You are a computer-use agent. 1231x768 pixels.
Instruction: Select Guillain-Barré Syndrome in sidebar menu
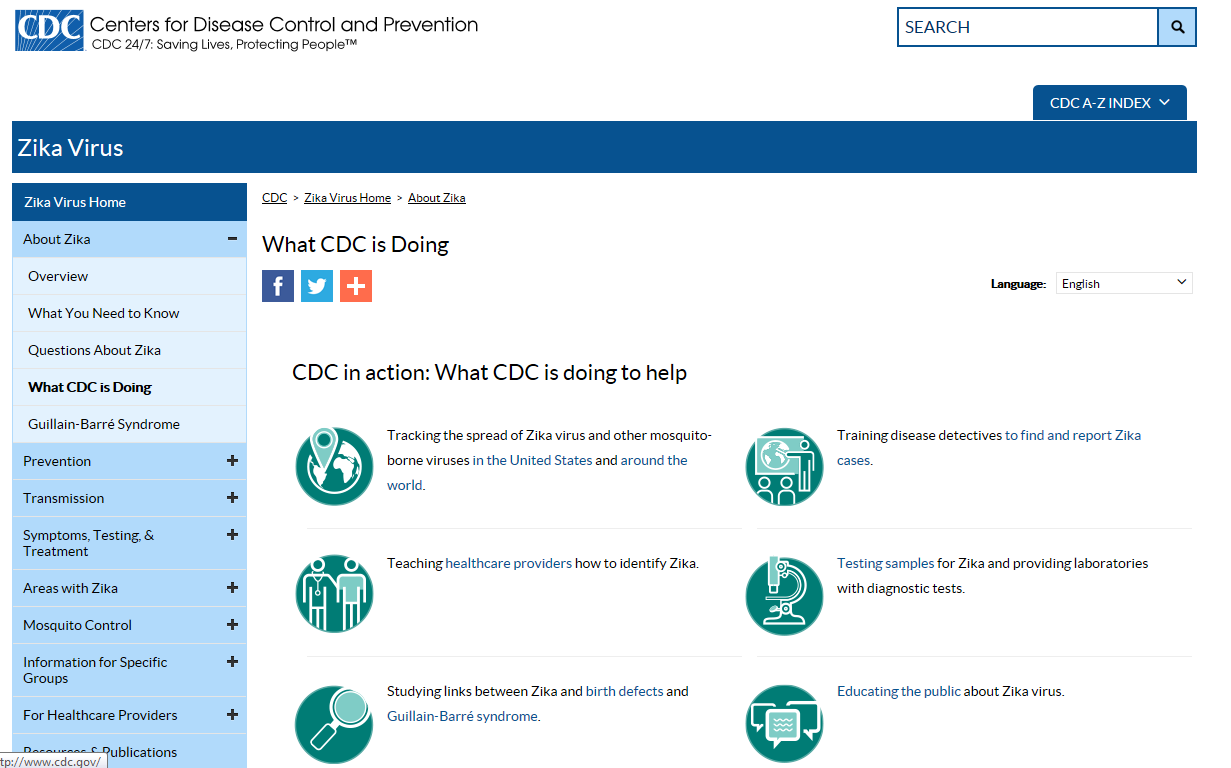tap(104, 424)
